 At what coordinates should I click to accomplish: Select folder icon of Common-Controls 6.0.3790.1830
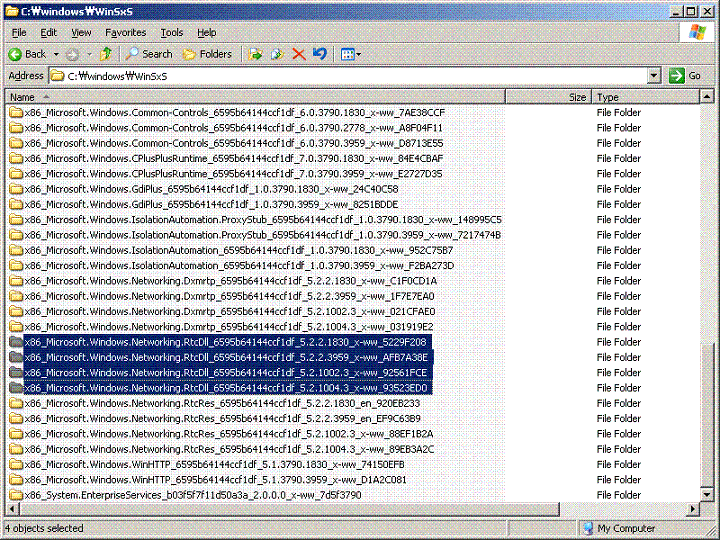point(16,112)
